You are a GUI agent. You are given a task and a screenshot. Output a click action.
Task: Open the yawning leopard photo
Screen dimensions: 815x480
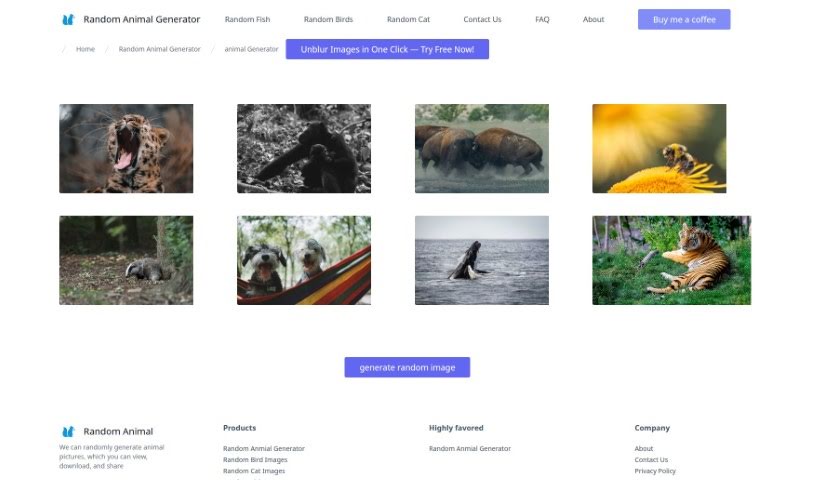coord(126,148)
